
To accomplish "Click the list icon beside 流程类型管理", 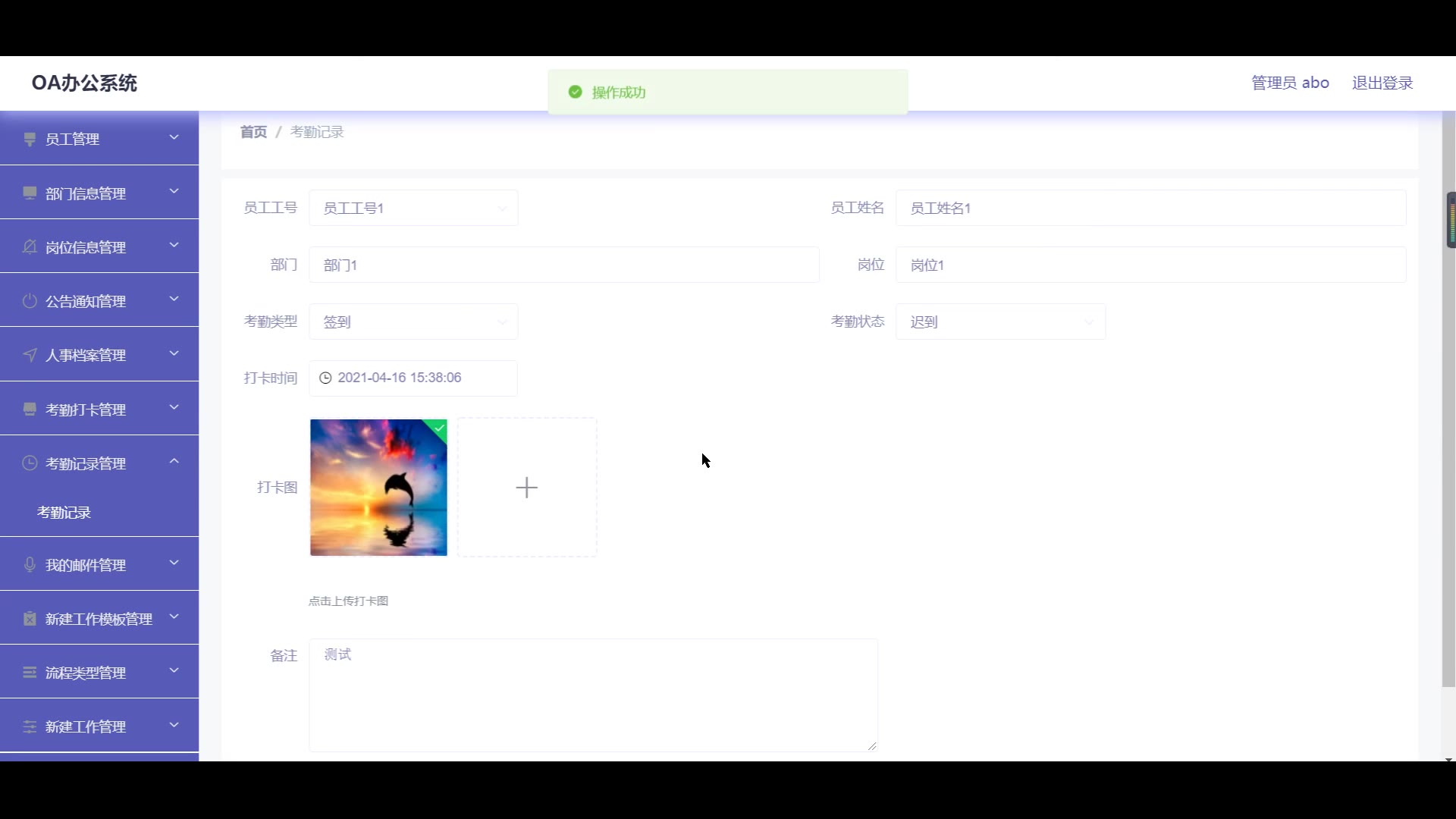I will pyautogui.click(x=30, y=673).
